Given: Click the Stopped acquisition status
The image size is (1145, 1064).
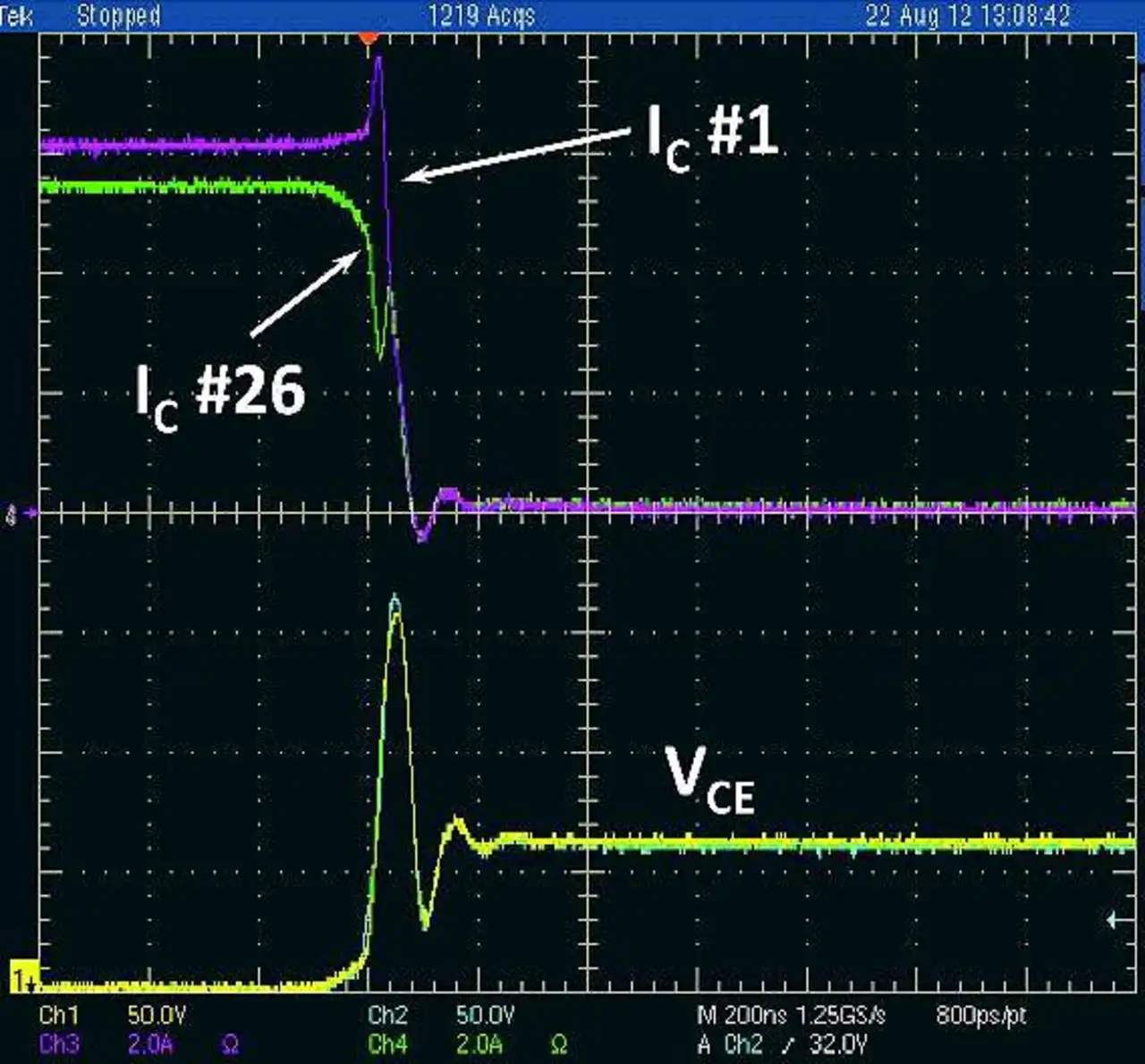Looking at the screenshot, I should tap(118, 15).
